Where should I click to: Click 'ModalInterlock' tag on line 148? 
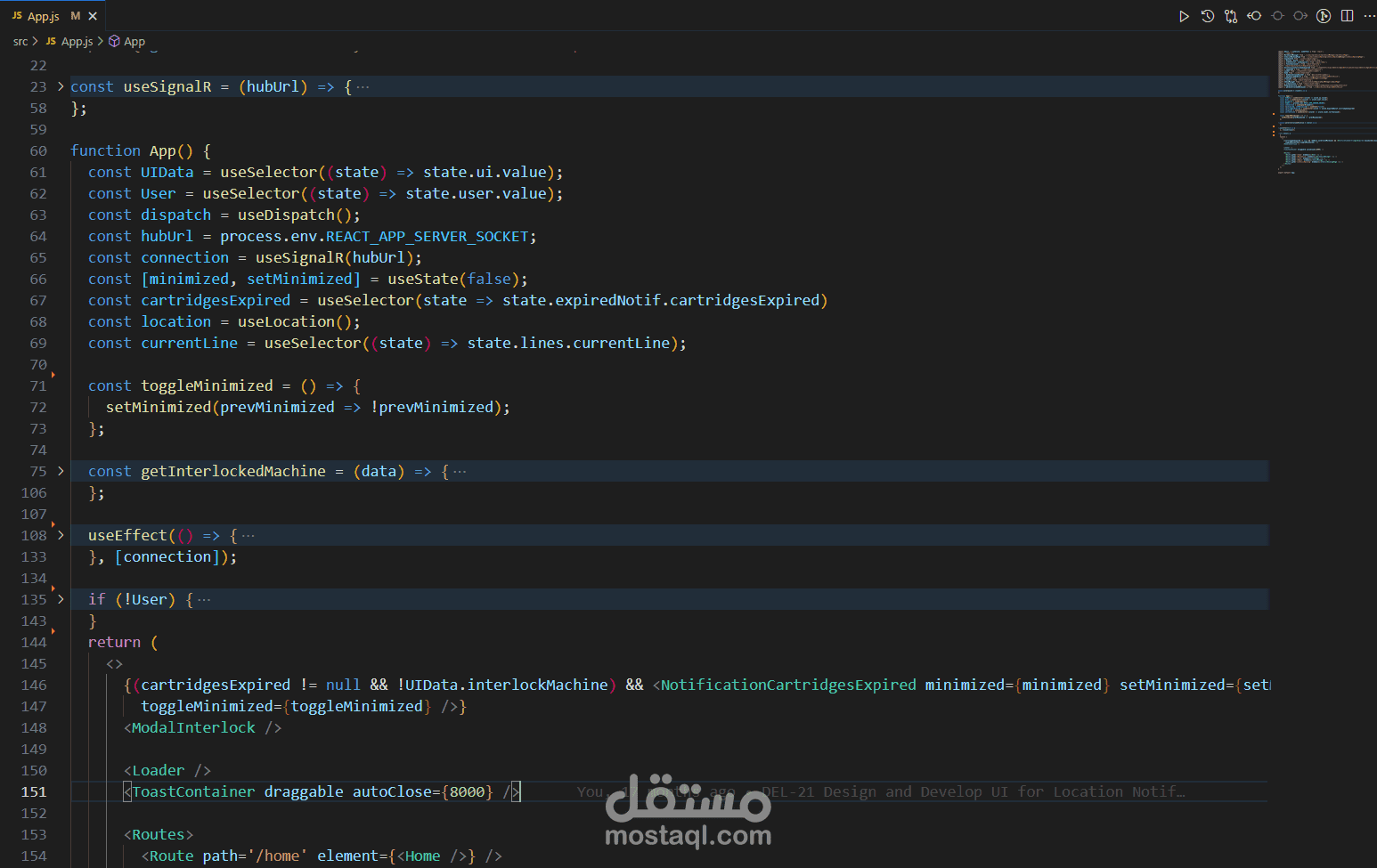193,728
